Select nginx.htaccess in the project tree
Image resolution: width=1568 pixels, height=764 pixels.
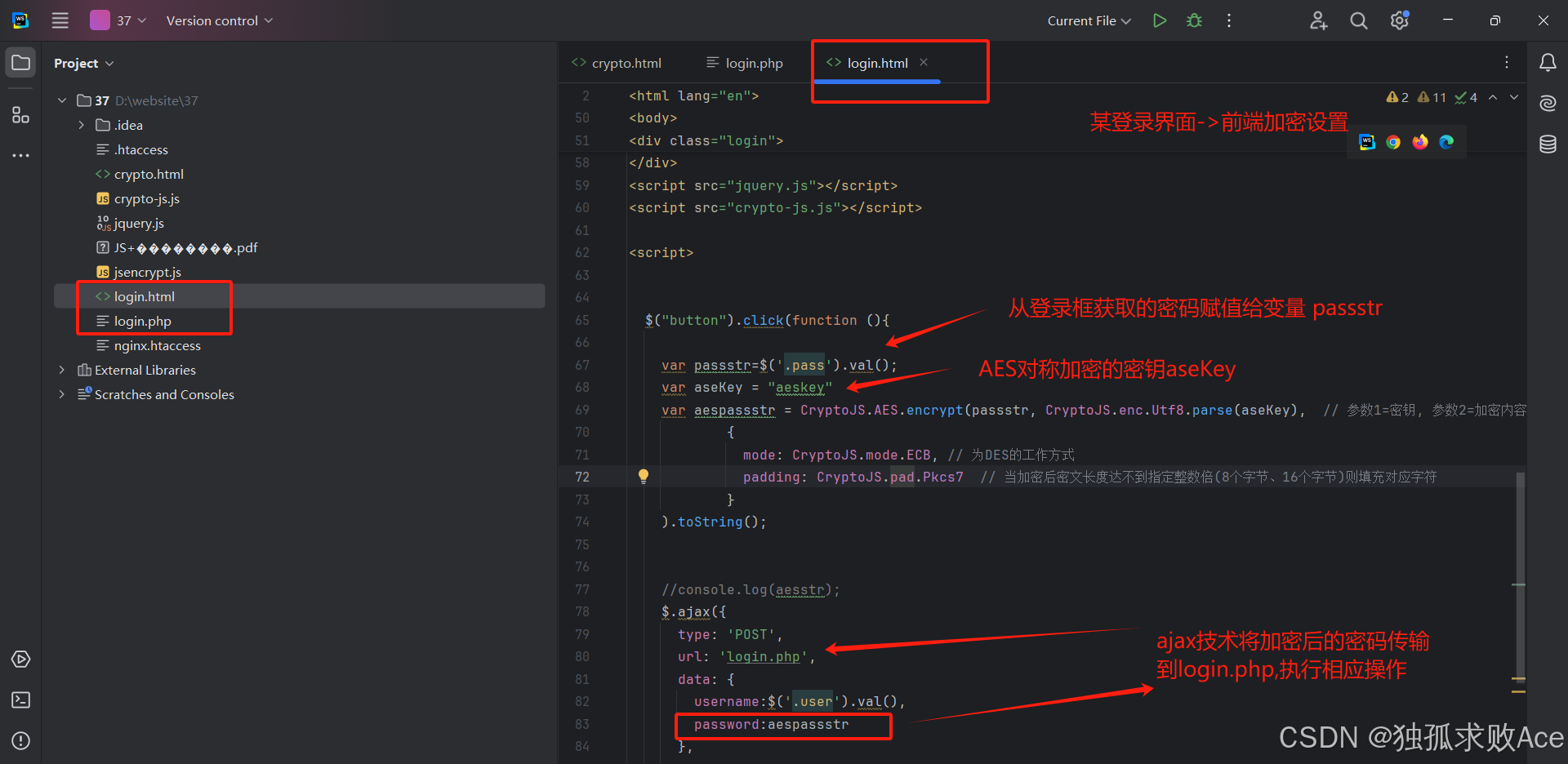(x=157, y=345)
